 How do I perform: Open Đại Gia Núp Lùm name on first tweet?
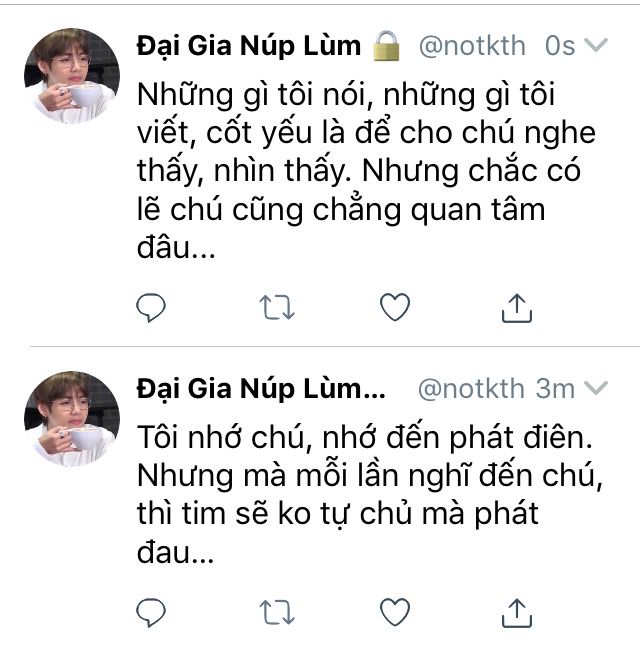pyautogui.click(x=249, y=46)
